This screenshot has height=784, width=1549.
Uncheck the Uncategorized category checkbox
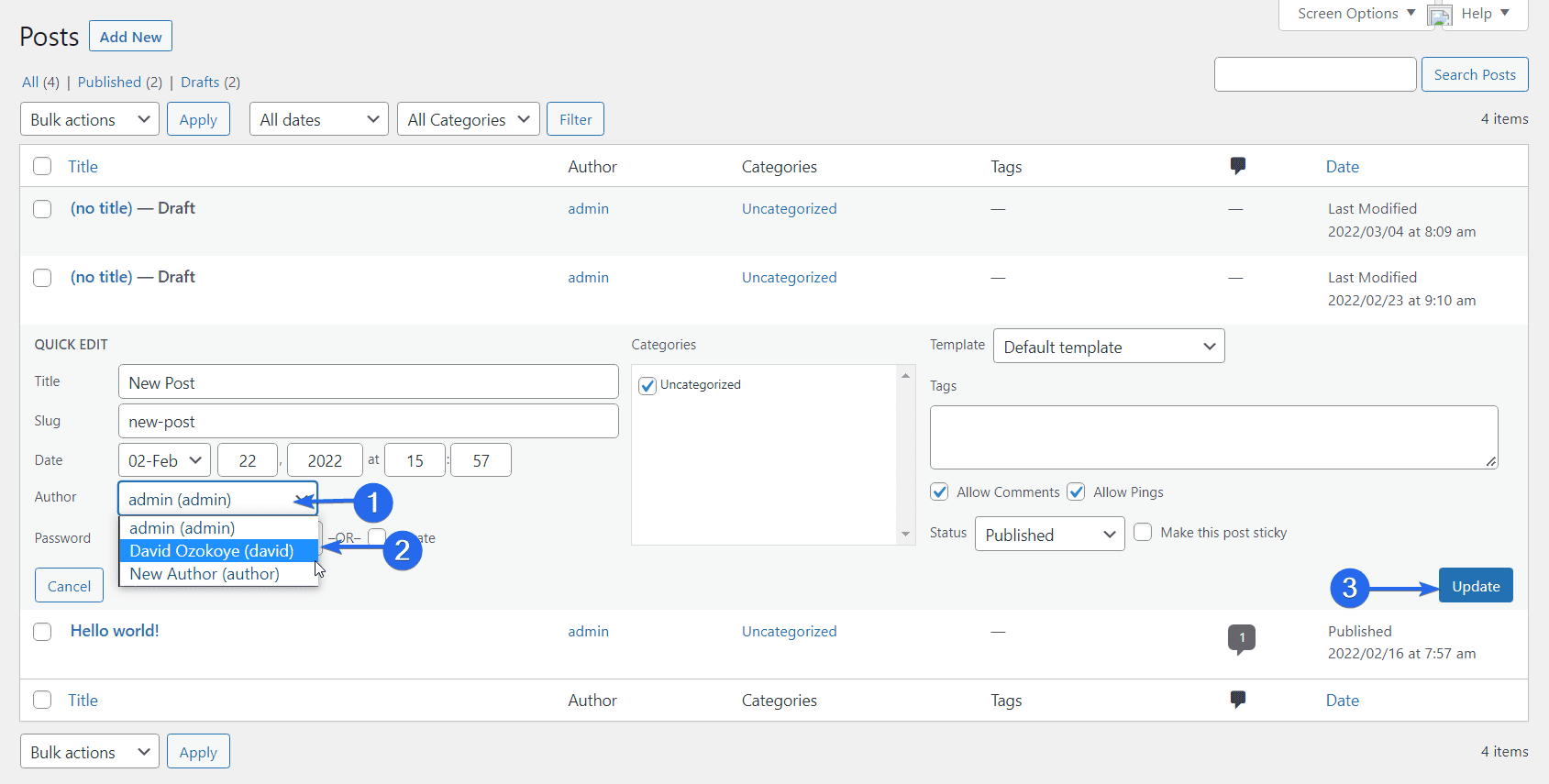point(647,385)
